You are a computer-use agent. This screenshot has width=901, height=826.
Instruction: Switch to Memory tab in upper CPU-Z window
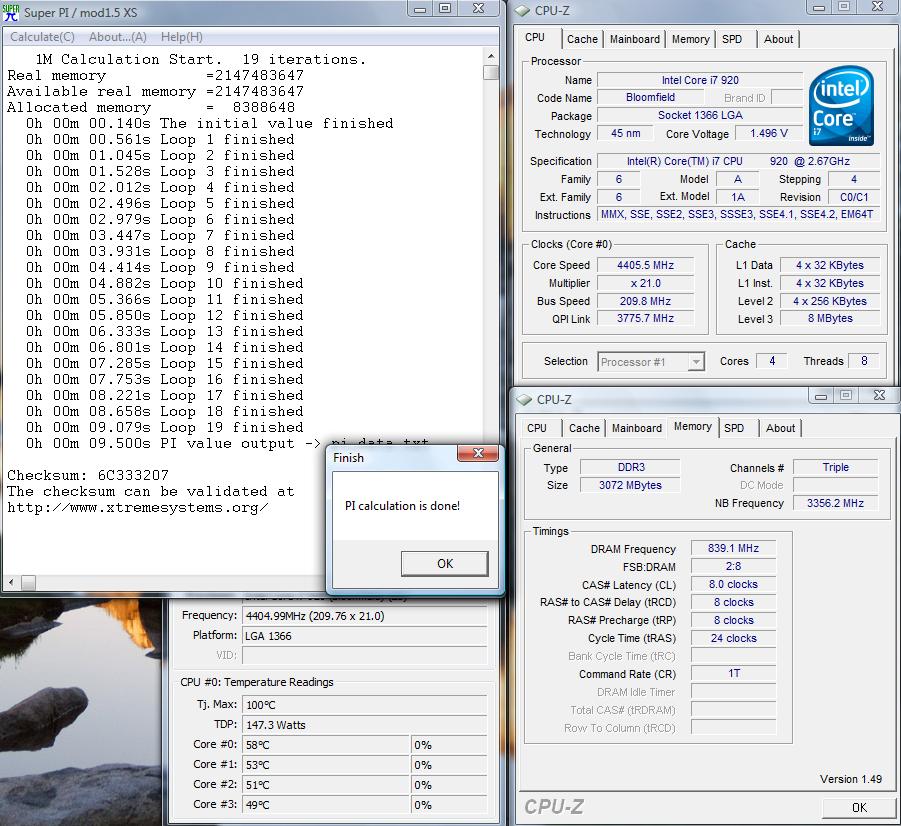pyautogui.click(x=690, y=39)
